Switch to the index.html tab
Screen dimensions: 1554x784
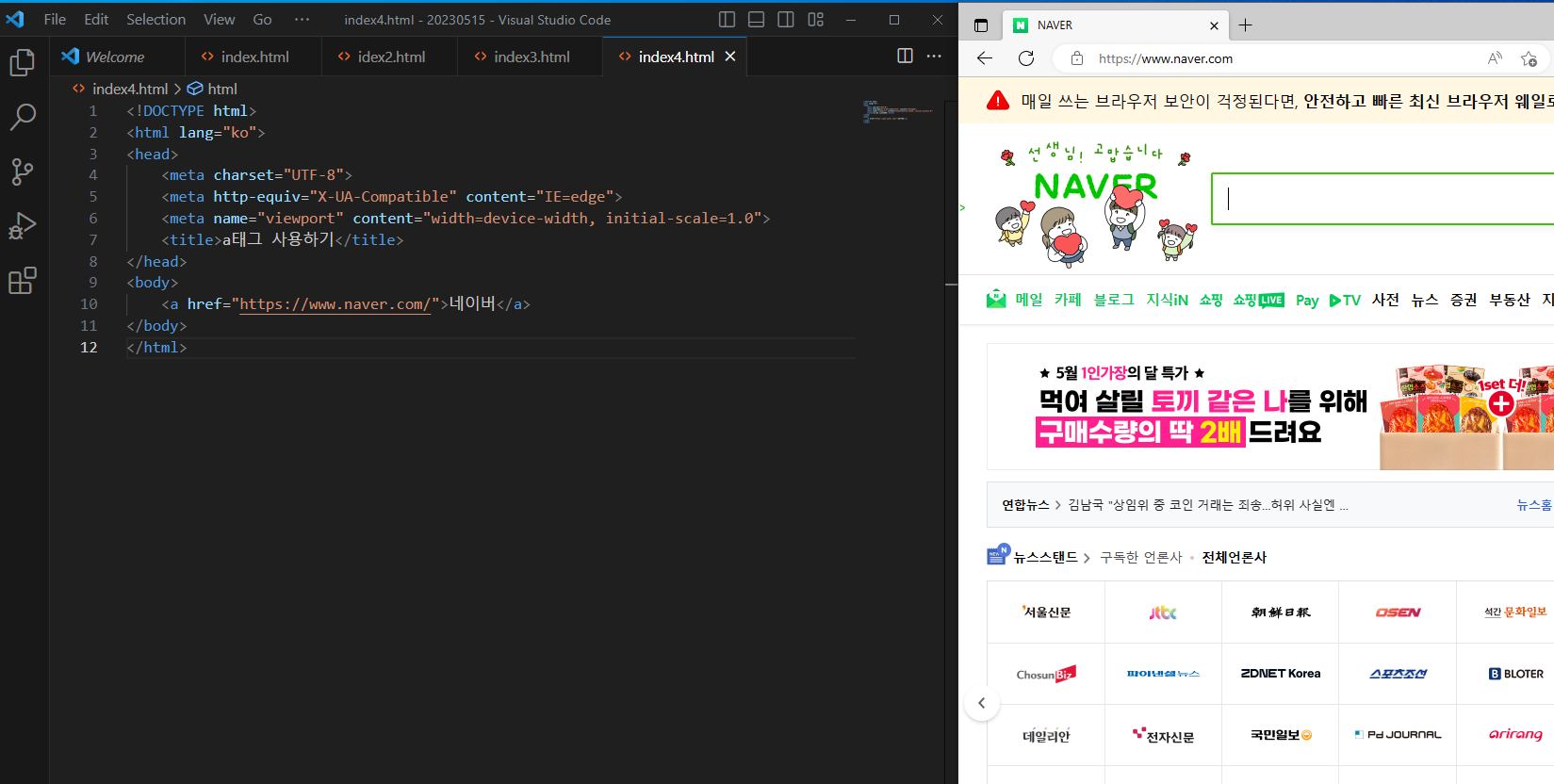pyautogui.click(x=254, y=57)
